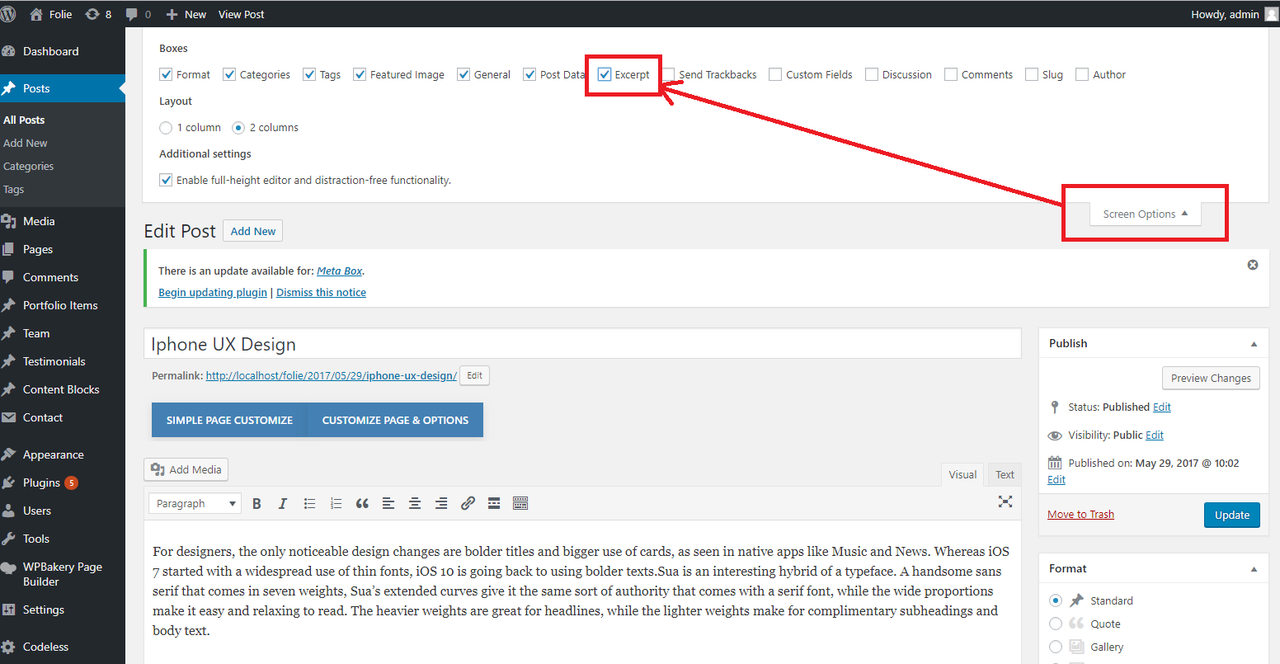Viewport: 1280px width, 664px height.
Task: Click the post title input field
Action: 582,344
